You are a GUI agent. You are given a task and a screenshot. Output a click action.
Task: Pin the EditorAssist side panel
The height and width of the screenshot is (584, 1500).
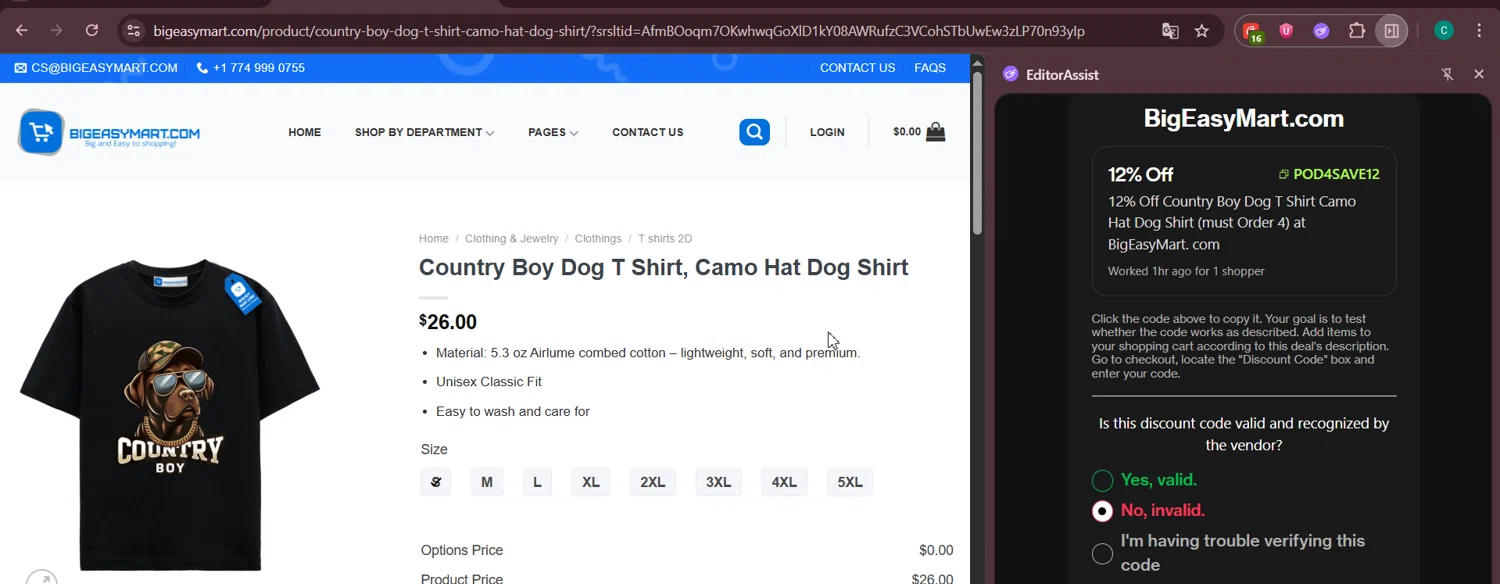(x=1447, y=74)
